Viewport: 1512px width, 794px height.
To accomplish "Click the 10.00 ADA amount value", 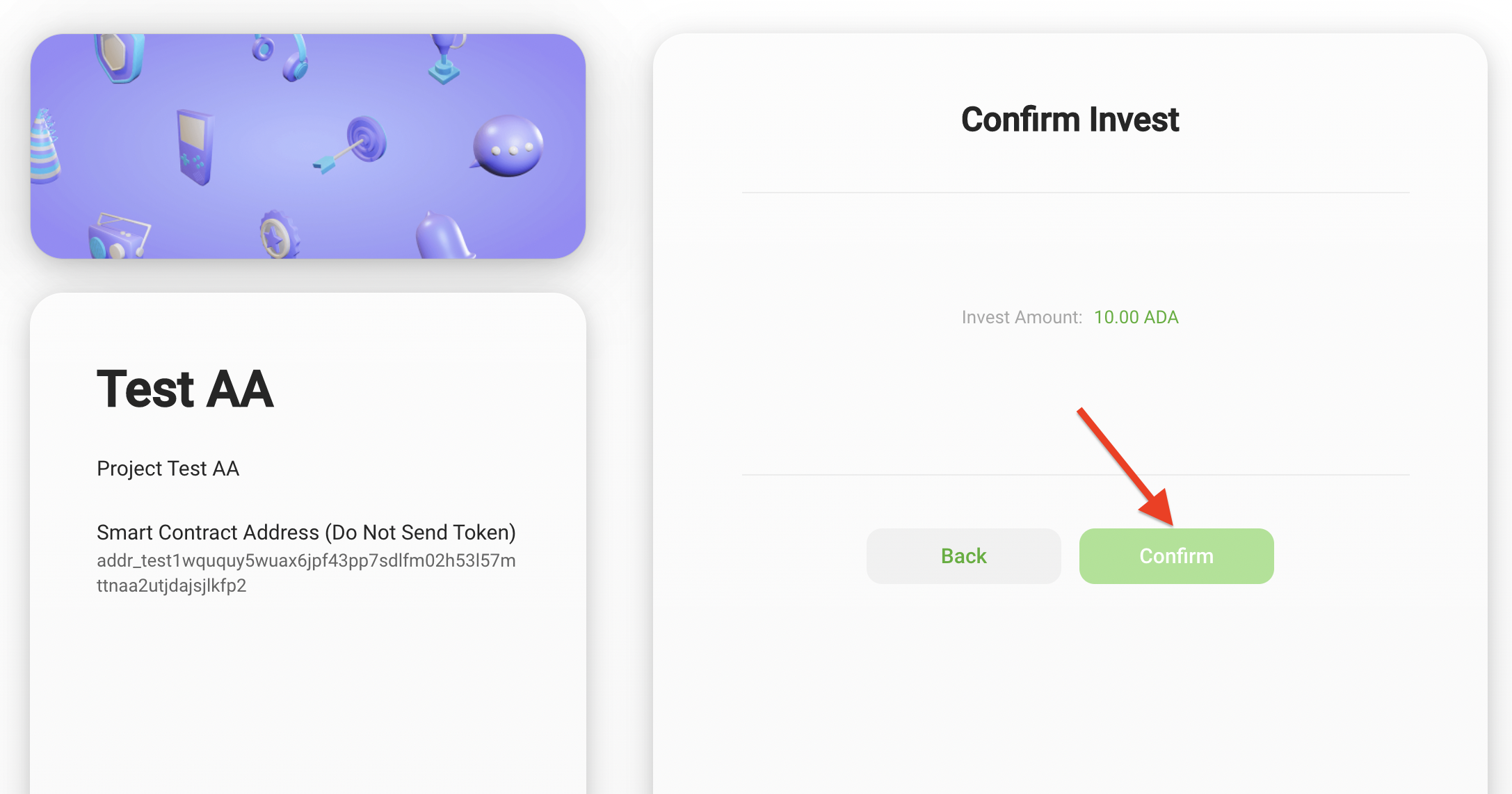I will coord(1136,317).
